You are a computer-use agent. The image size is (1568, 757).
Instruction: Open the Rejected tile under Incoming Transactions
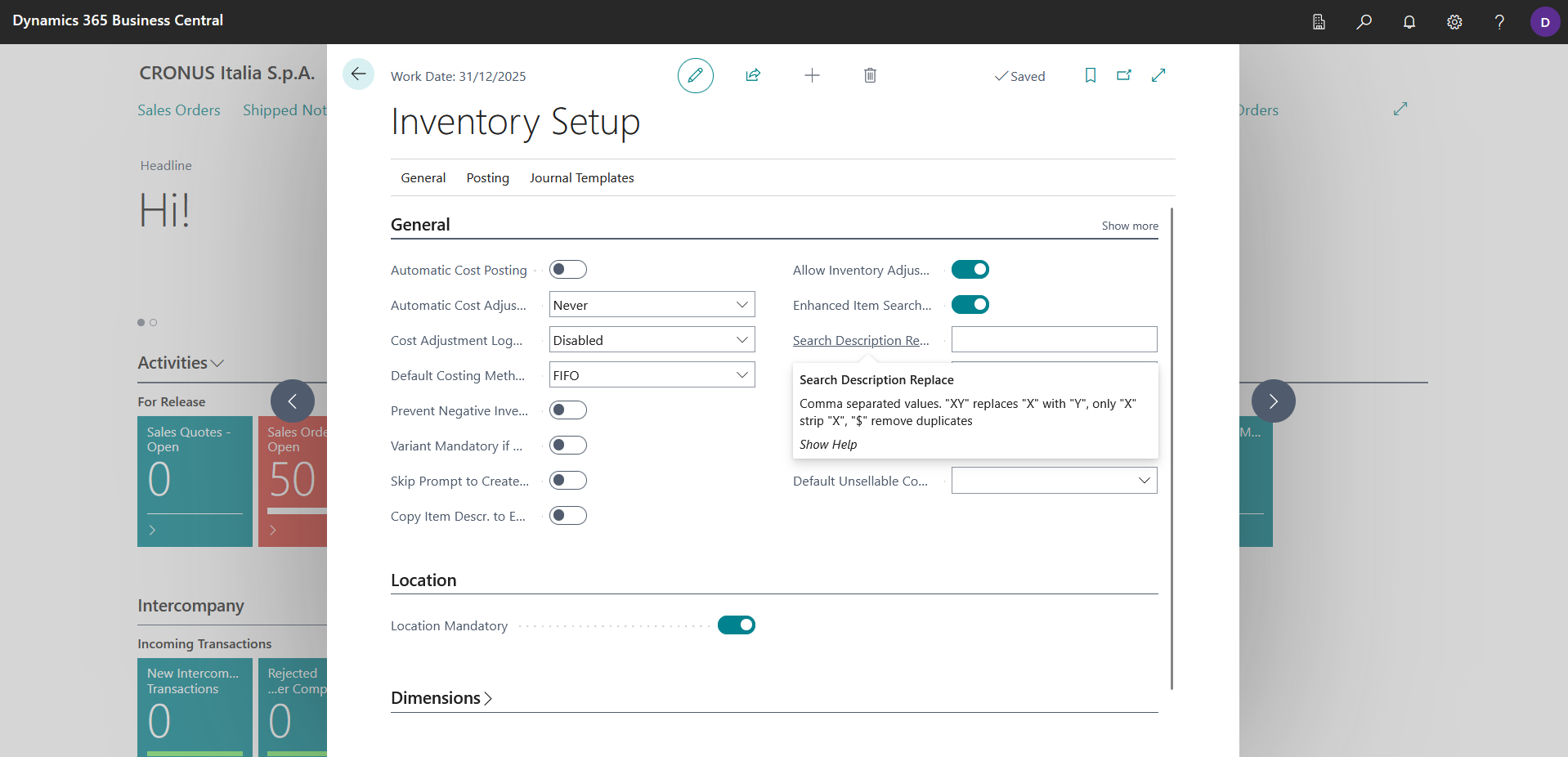pyautogui.click(x=293, y=708)
